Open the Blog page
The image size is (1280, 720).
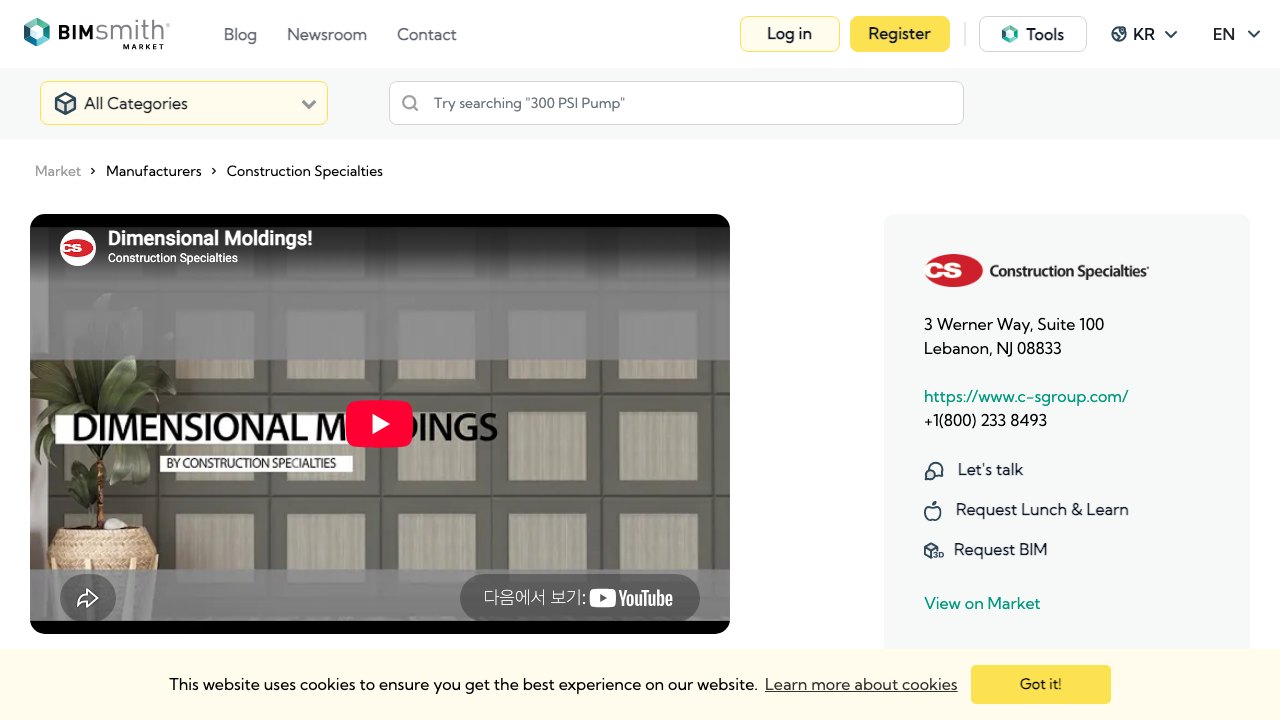coord(240,34)
